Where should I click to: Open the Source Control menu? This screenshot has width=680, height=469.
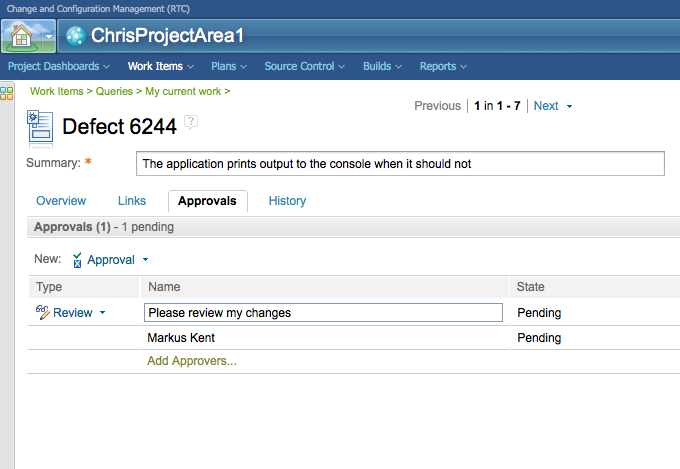coord(304,67)
